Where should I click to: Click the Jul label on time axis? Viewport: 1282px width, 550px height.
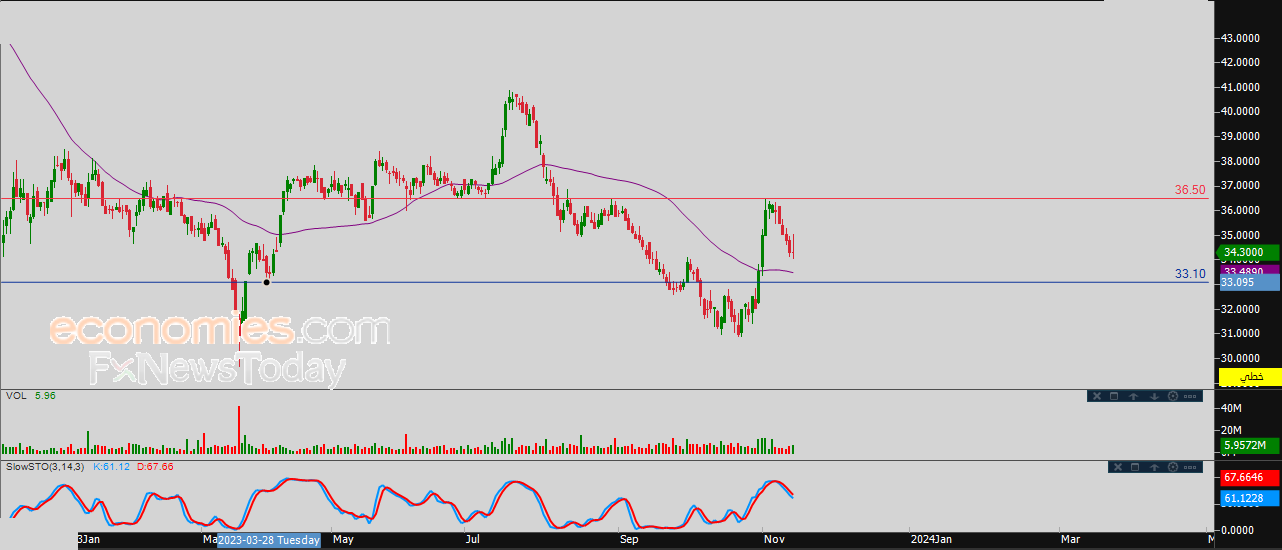[x=475, y=540]
